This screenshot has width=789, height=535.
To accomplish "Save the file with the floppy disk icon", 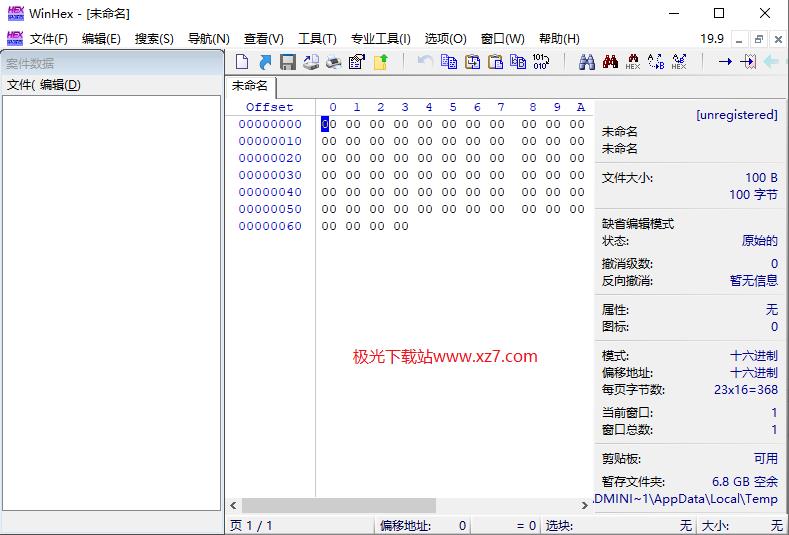I will [288, 62].
